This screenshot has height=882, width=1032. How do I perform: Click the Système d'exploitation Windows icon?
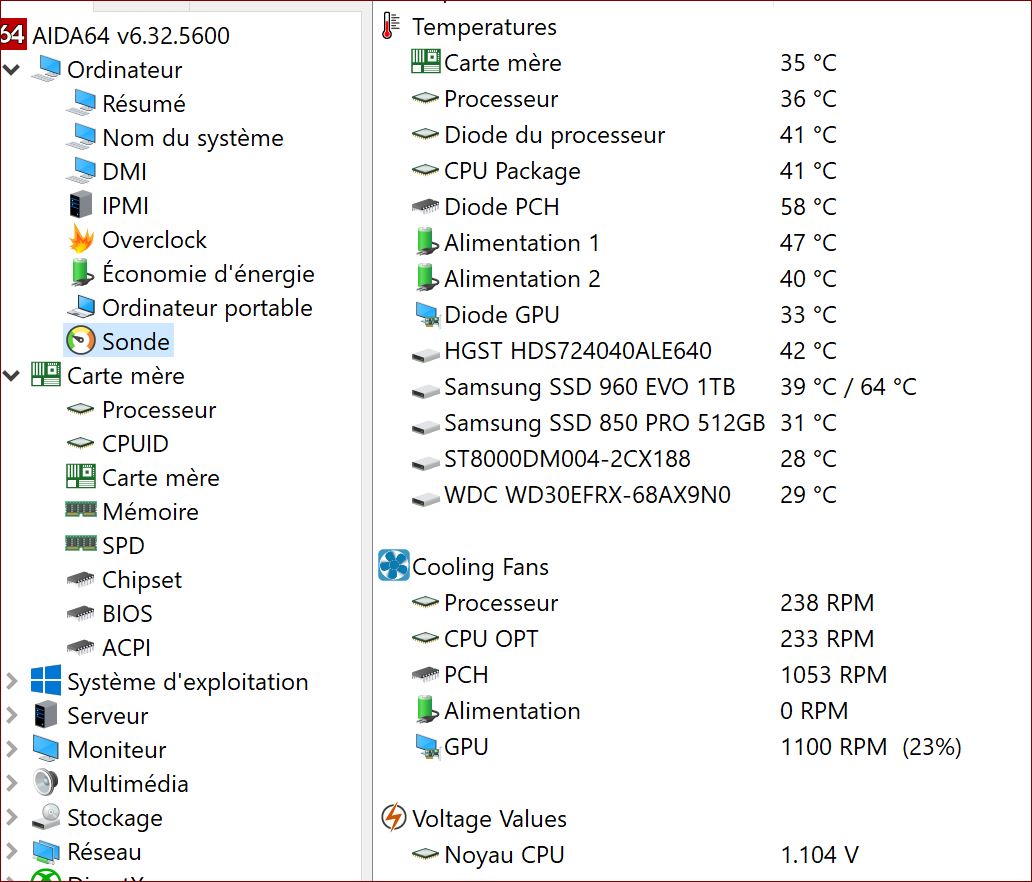[46, 680]
